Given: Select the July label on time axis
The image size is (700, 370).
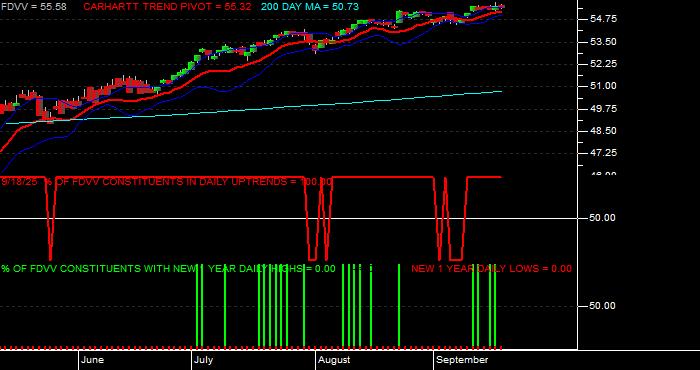Looking at the screenshot, I should 203,360.
